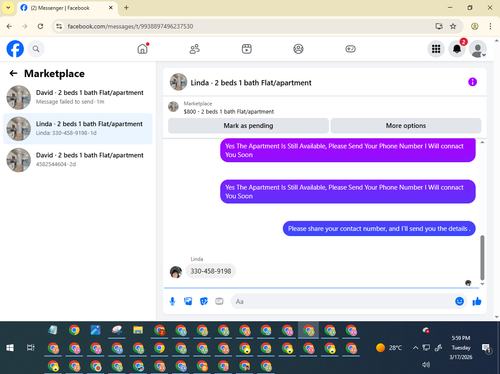Screen dimensions: 500x374
Task: Click More options button
Action: (406, 126)
